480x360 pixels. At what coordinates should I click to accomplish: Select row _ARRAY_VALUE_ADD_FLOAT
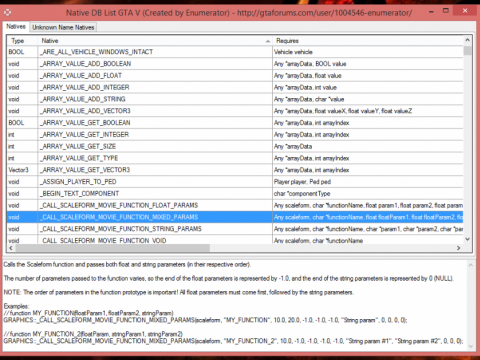tap(235, 75)
